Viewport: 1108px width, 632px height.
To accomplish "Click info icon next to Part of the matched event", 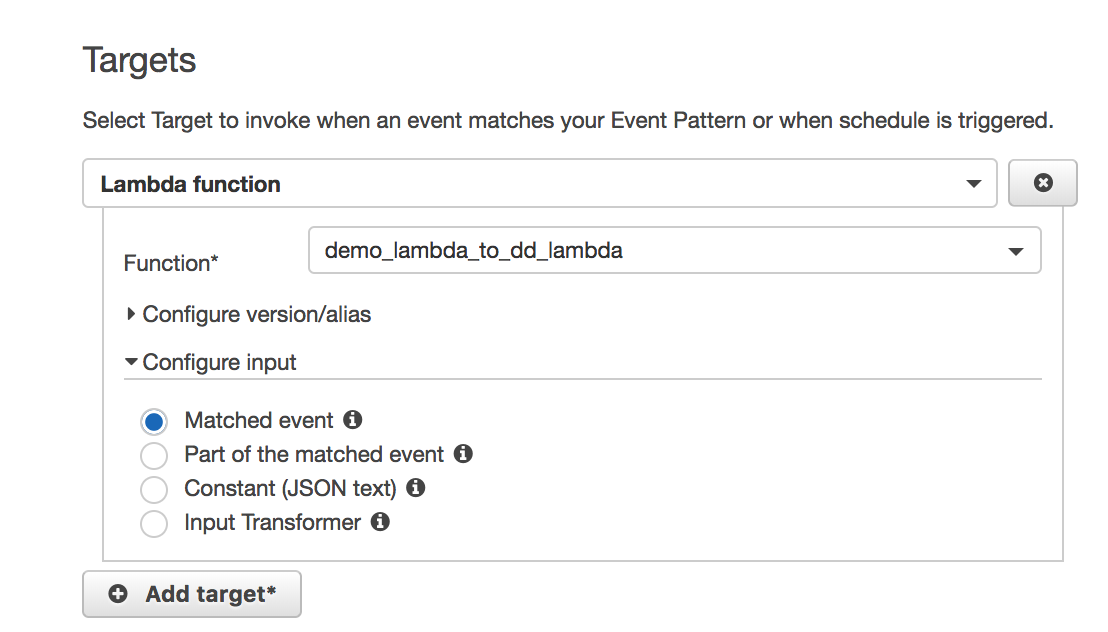I will [462, 454].
